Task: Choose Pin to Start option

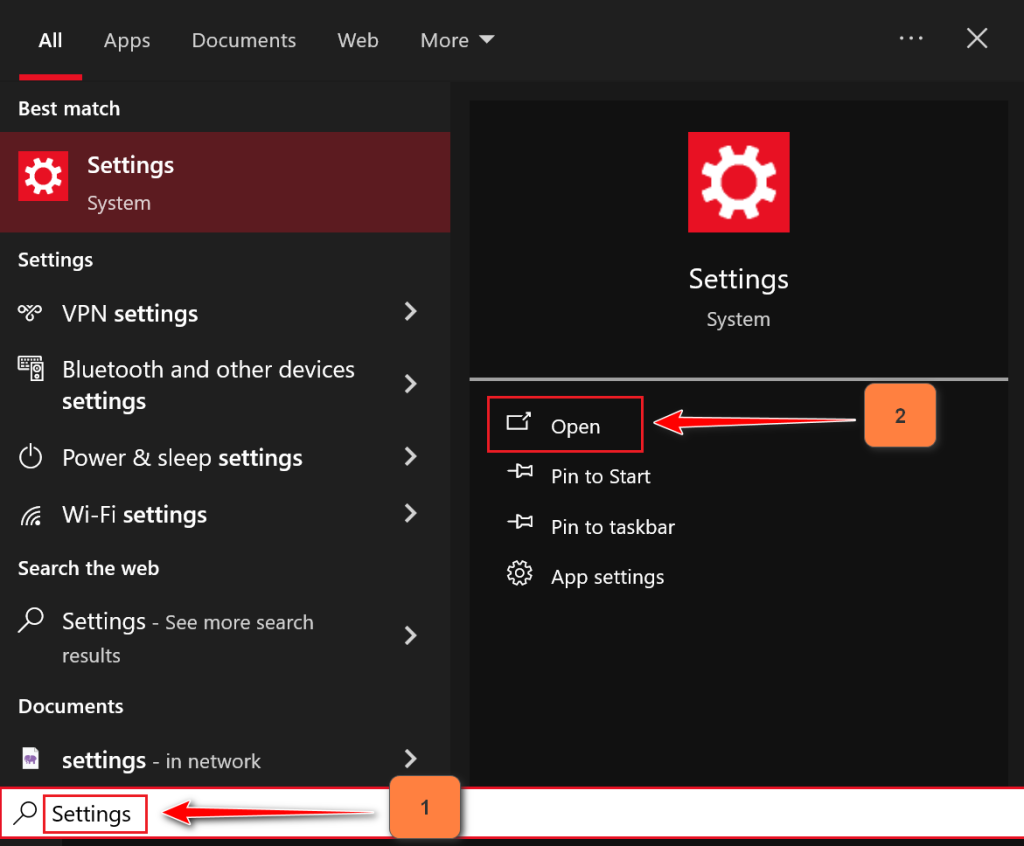Action: click(x=600, y=477)
